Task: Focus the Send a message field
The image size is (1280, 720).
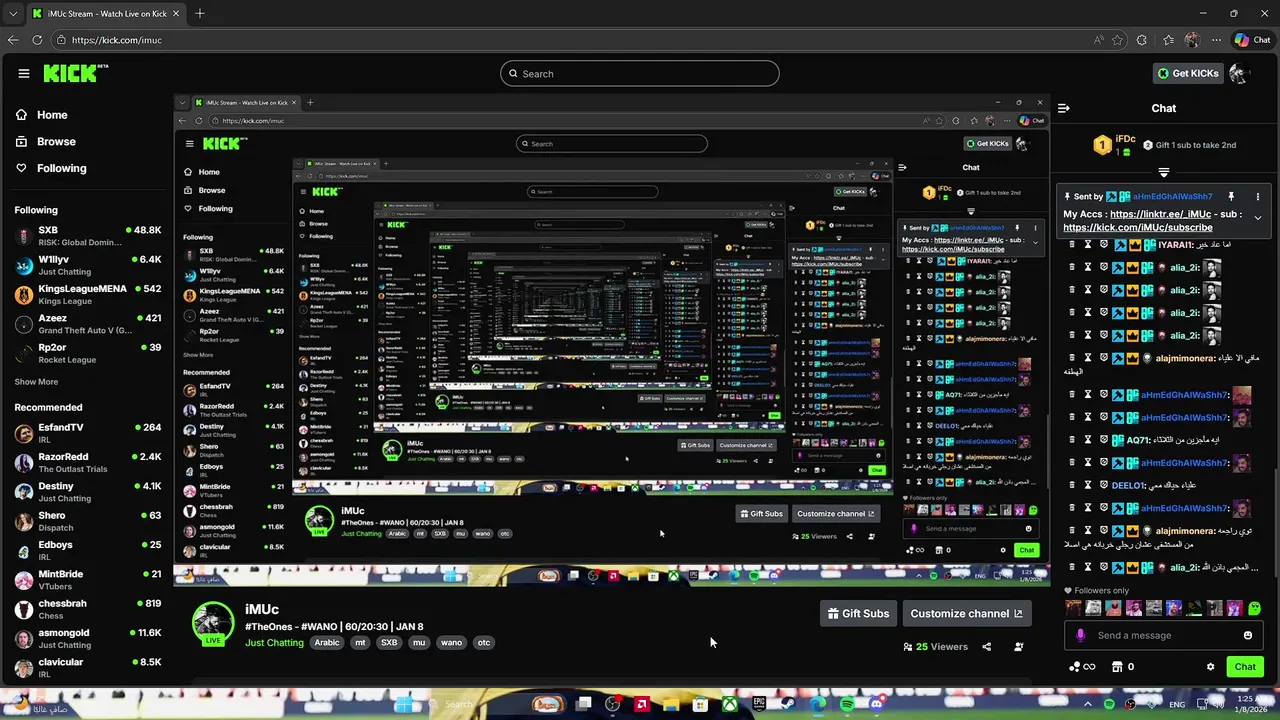Action: (1163, 635)
